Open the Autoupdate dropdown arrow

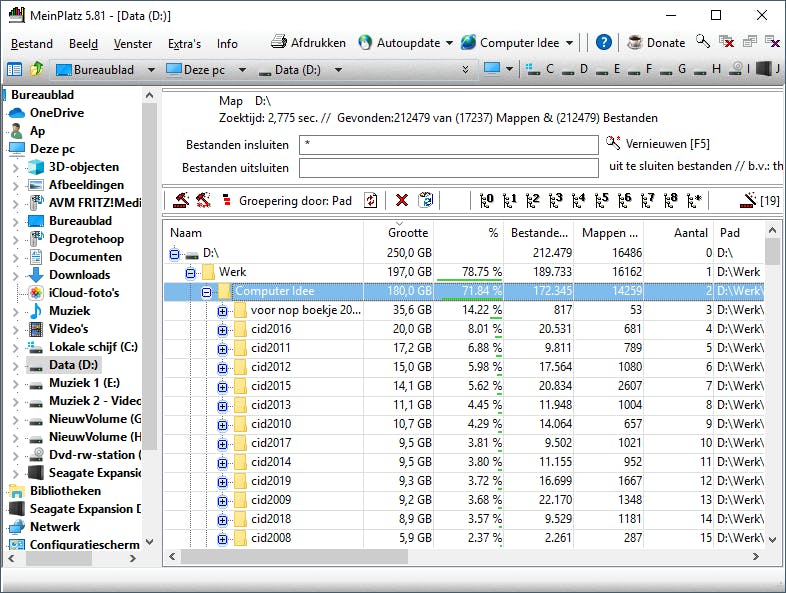click(x=449, y=43)
